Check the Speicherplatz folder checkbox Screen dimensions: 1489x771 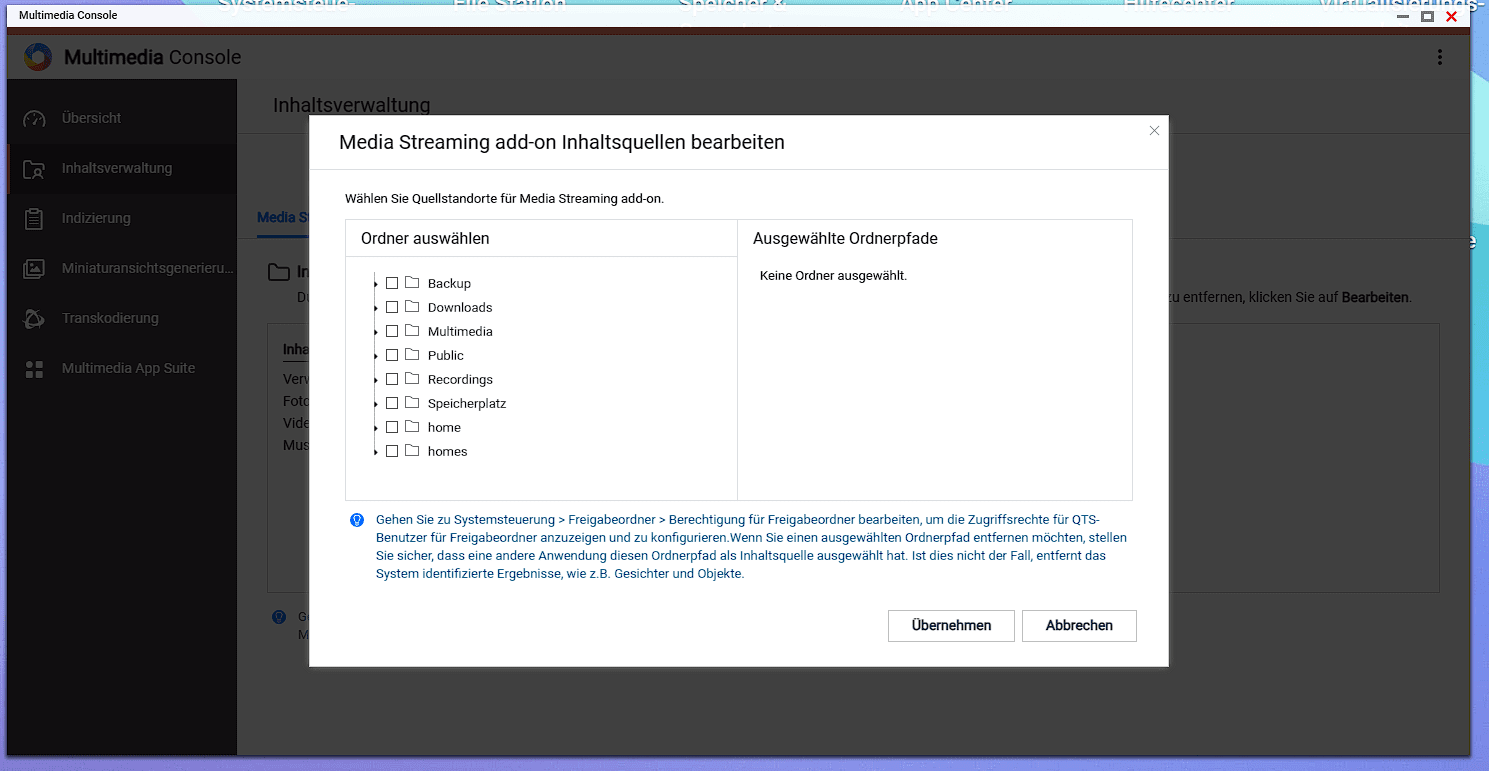[x=392, y=403]
